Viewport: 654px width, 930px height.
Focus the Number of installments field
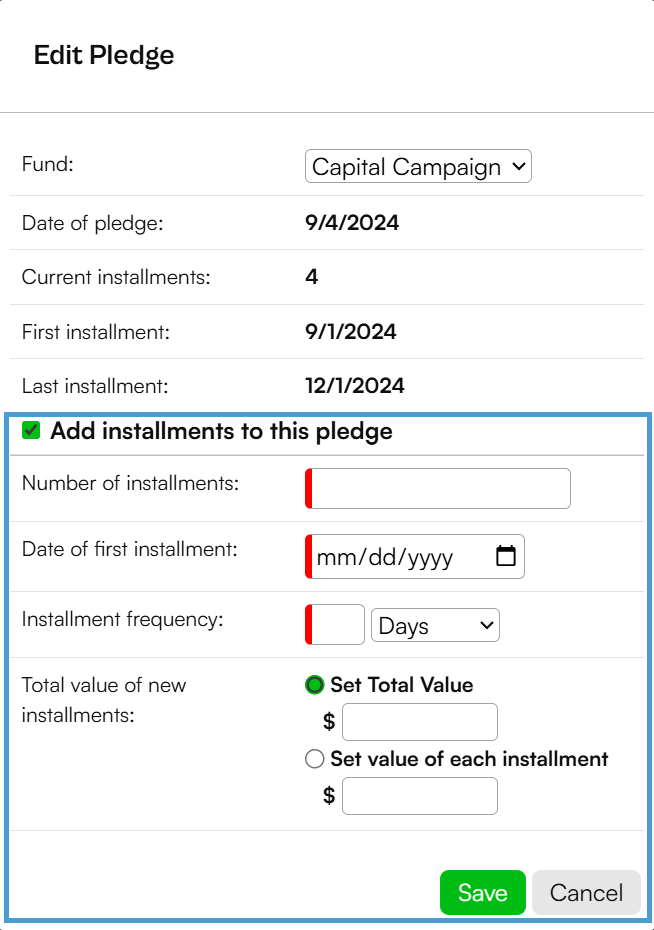coord(438,488)
